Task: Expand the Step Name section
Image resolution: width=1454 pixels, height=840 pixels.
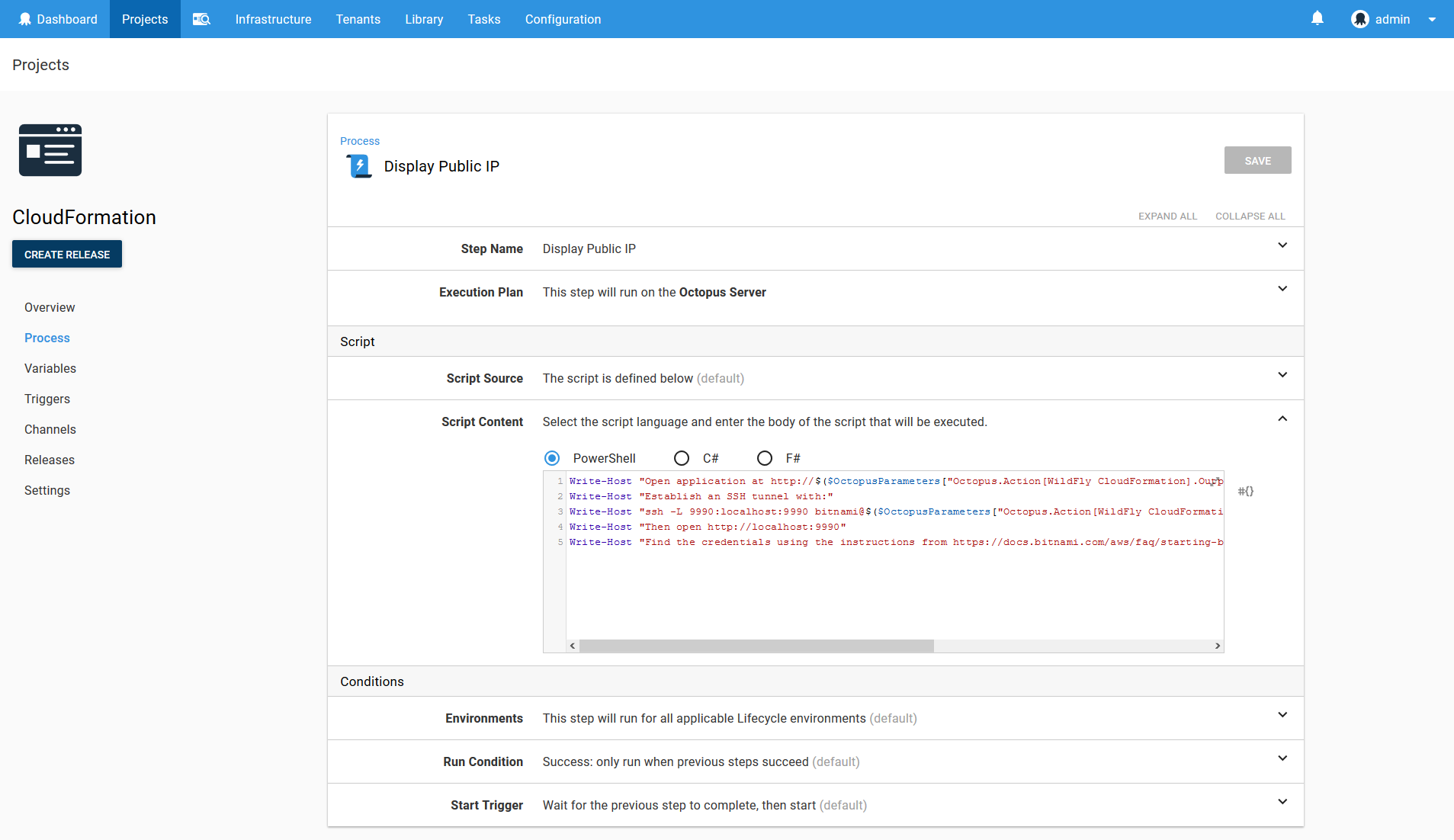Action: (1282, 245)
